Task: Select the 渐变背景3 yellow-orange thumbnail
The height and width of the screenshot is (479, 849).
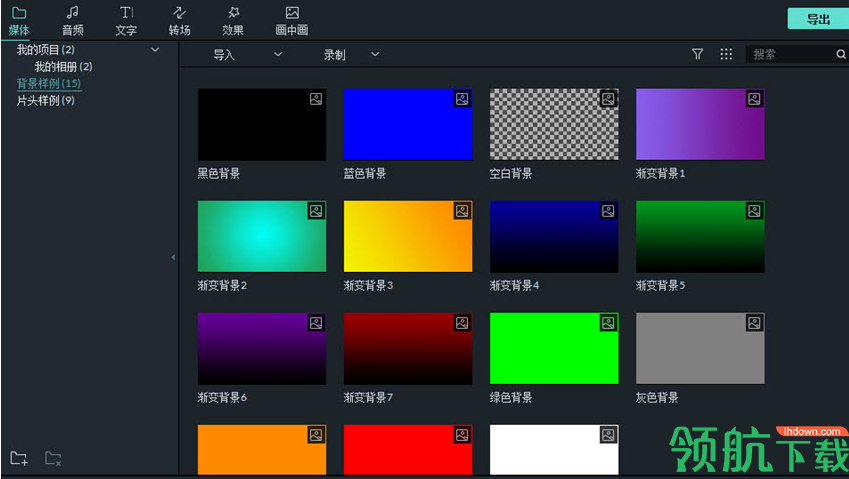Action: pos(408,237)
